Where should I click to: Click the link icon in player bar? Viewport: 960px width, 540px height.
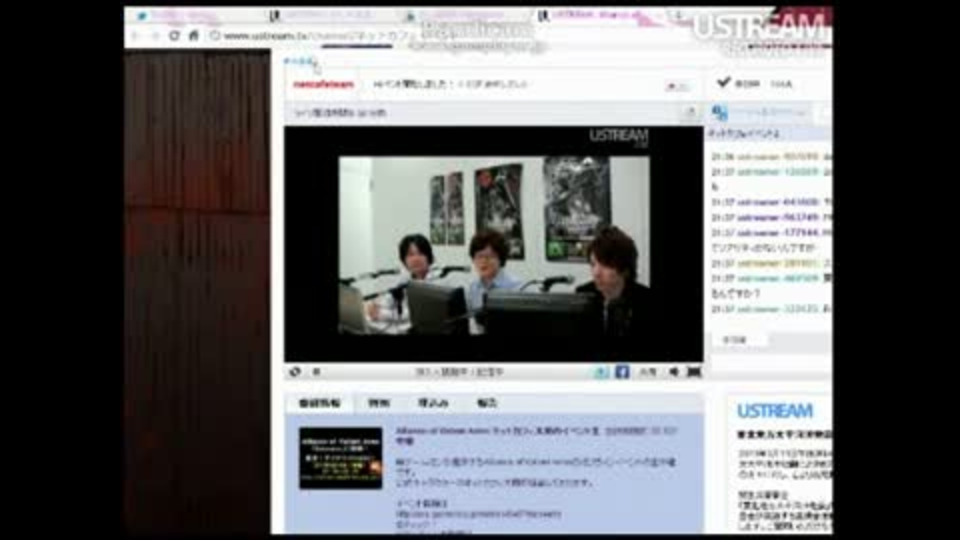(295, 372)
